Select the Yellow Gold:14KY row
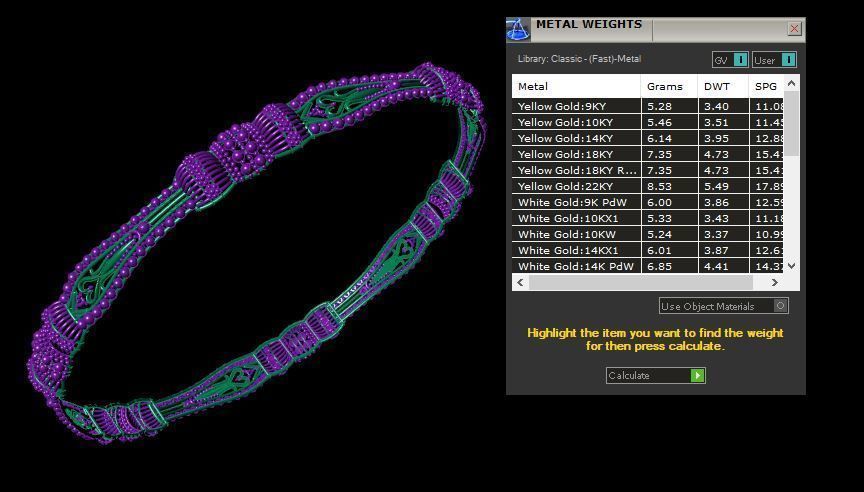 click(x=648, y=138)
